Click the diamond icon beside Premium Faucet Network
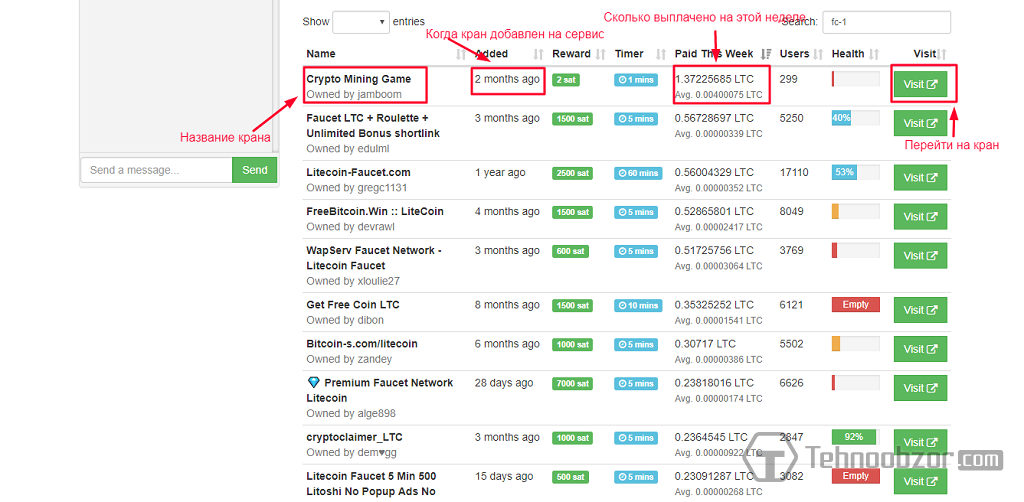The width and height of the screenshot is (1024, 502). [x=312, y=383]
